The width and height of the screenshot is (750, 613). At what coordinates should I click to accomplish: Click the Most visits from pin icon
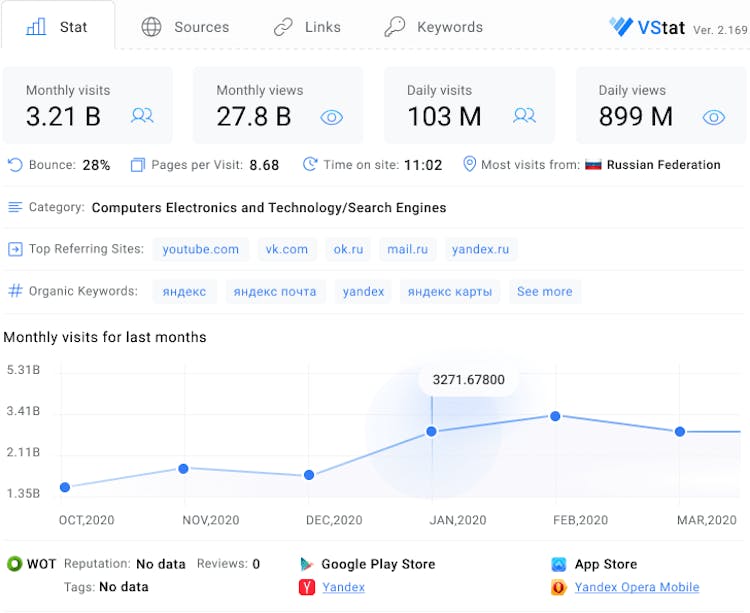point(470,164)
